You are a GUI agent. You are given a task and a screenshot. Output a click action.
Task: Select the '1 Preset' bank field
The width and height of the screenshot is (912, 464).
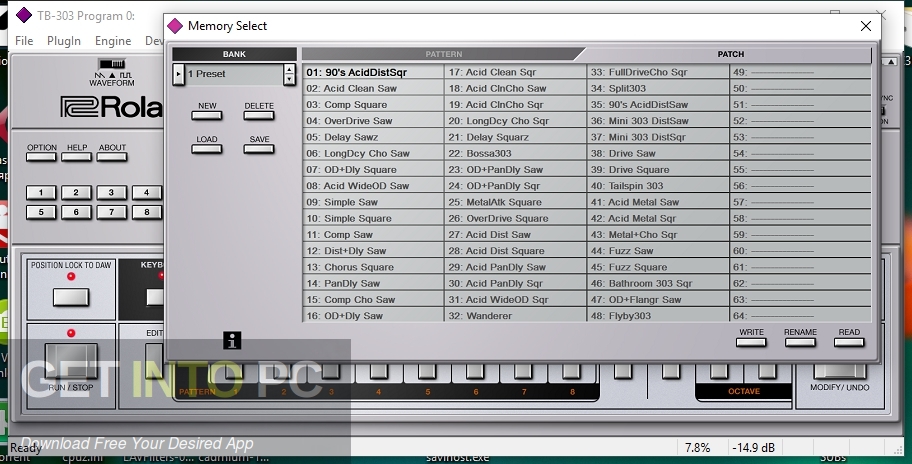click(234, 74)
